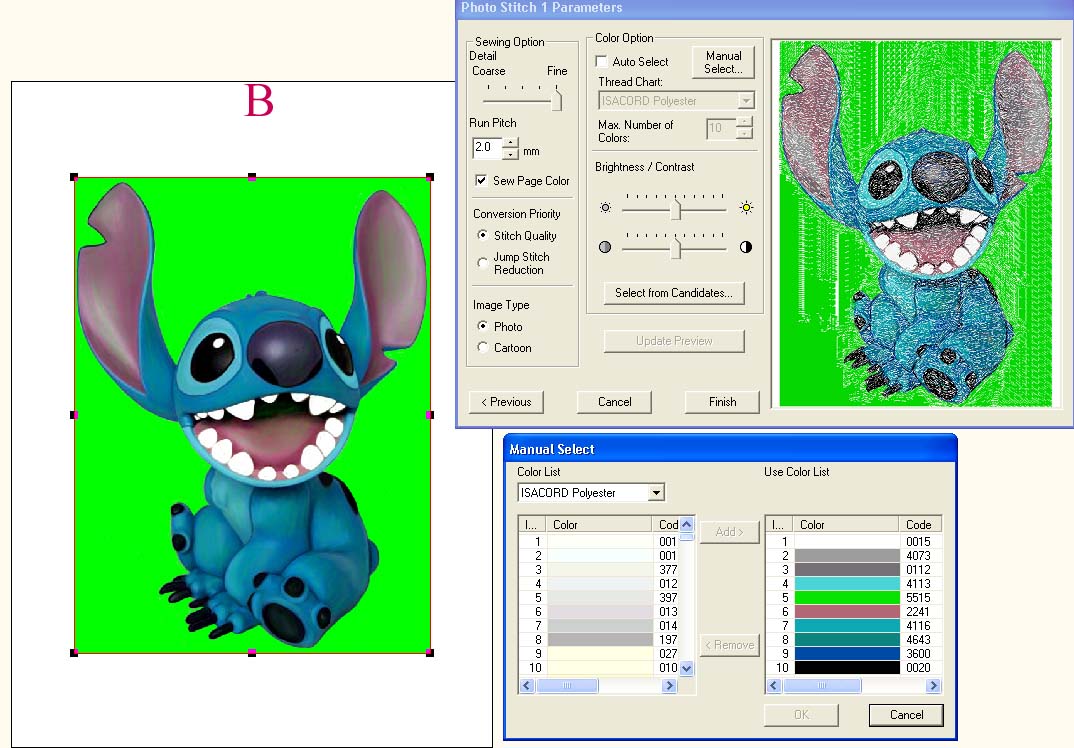This screenshot has width=1074, height=748.
Task: Click OK in Manual Select dialog
Action: pyautogui.click(x=801, y=715)
